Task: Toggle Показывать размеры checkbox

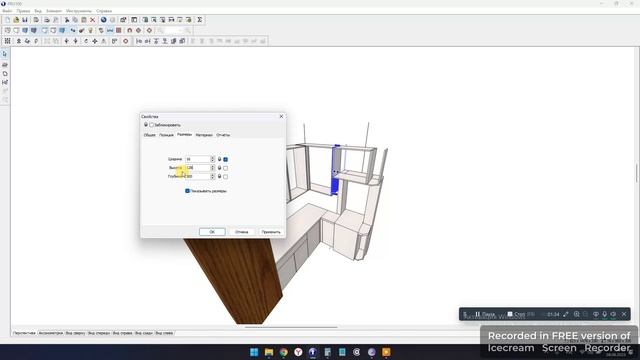Action: point(187,191)
